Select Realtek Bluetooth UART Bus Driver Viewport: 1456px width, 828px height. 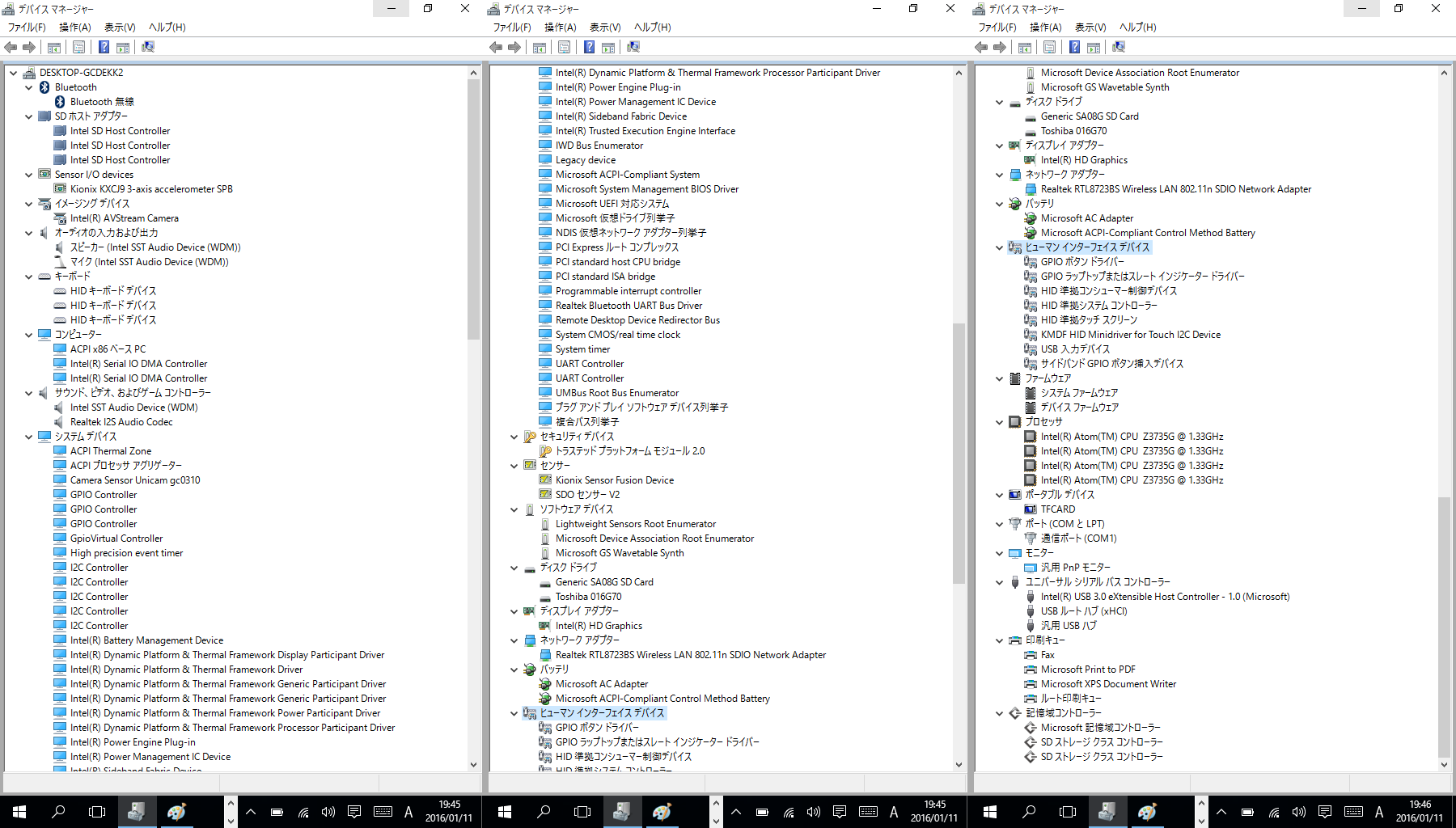[x=629, y=306]
